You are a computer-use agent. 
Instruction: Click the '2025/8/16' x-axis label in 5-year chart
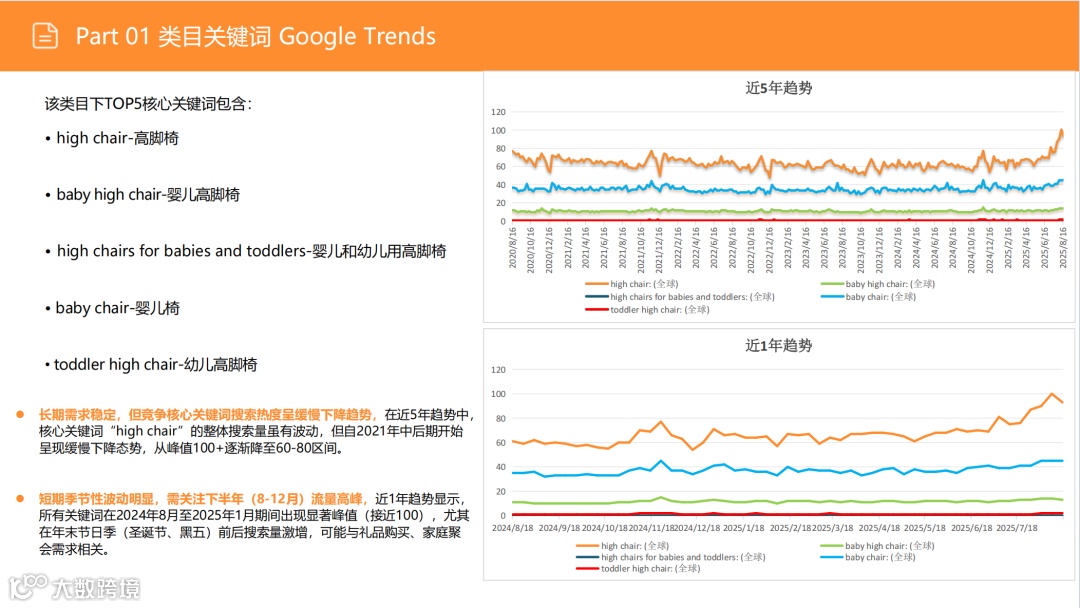point(1063,248)
